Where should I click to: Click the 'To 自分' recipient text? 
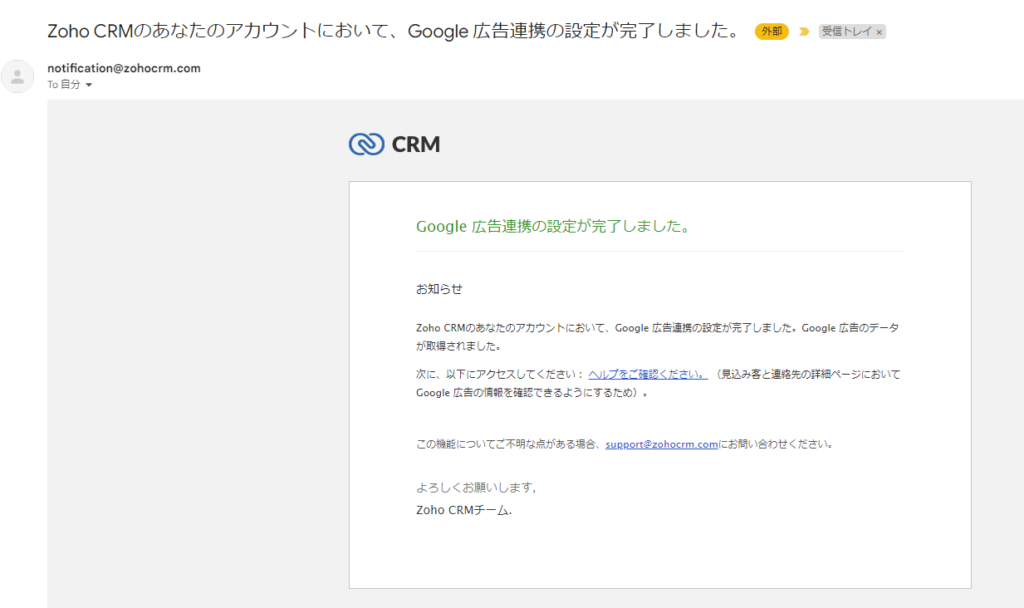[x=64, y=84]
